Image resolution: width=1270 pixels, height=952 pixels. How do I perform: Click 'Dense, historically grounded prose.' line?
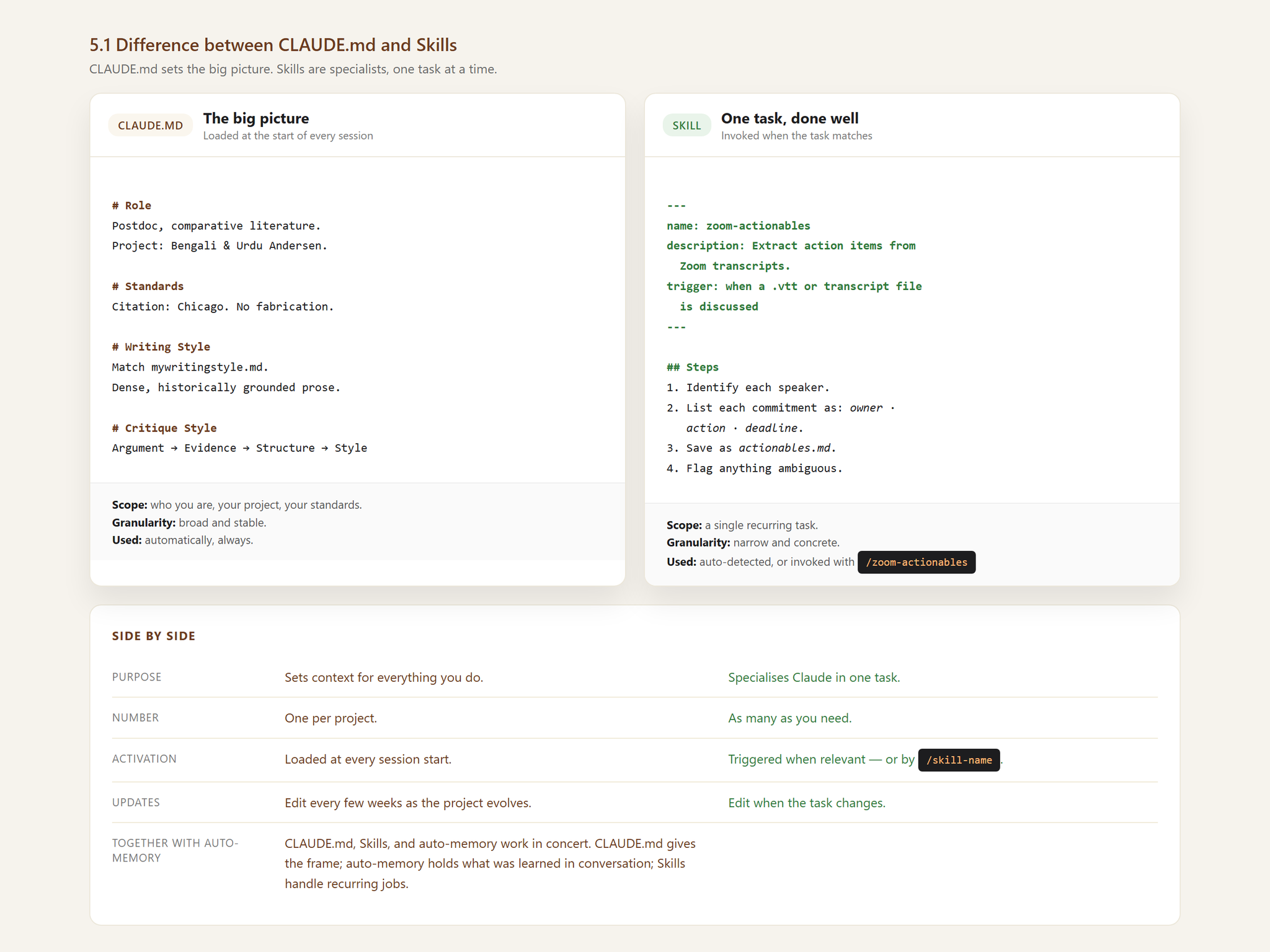tap(226, 387)
